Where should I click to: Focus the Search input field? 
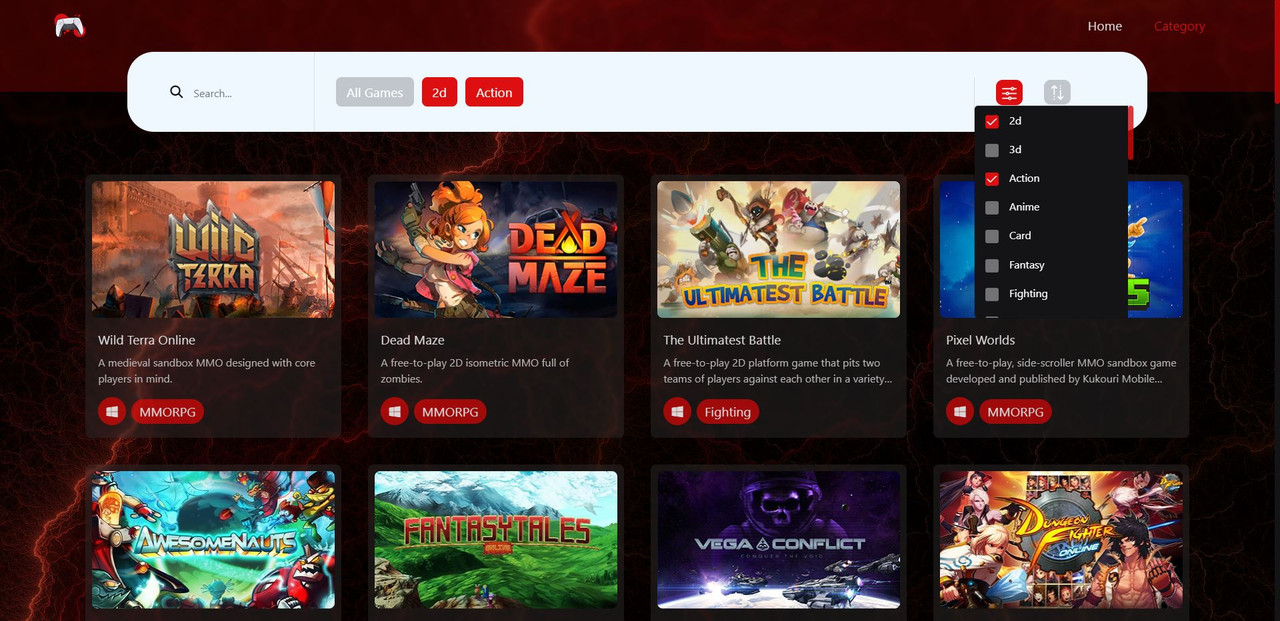pos(245,93)
